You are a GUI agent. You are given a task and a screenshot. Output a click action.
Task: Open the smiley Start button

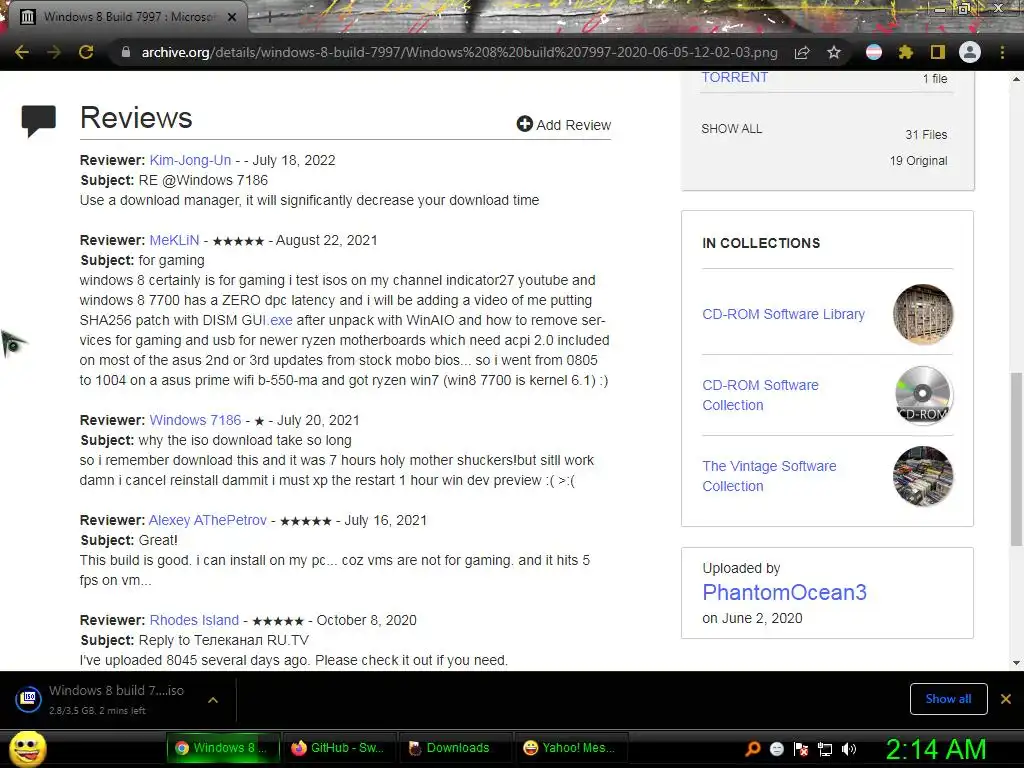pyautogui.click(x=28, y=748)
